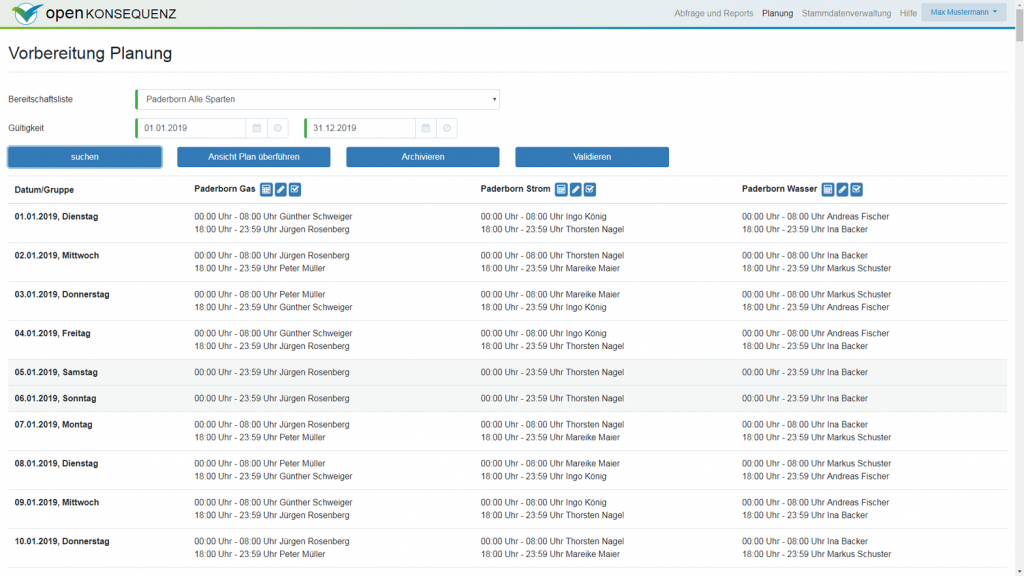
Task: Open calendar picker for end date 31.12.2019
Action: 426,128
